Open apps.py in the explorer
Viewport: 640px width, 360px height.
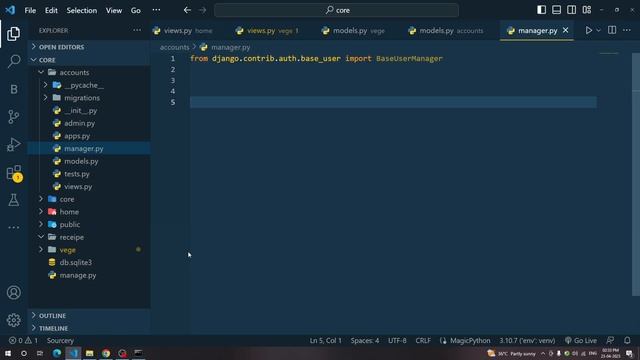(89, 136)
